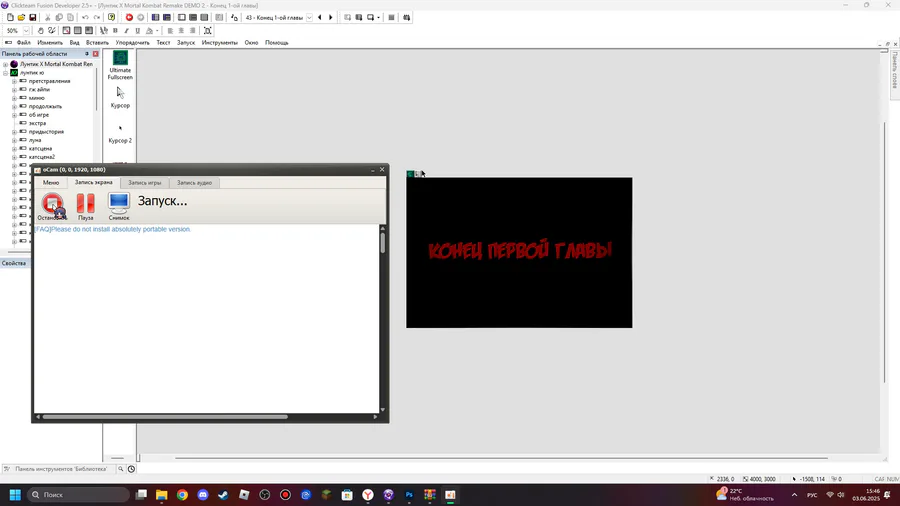Go to previous frame arrow

point(320,18)
